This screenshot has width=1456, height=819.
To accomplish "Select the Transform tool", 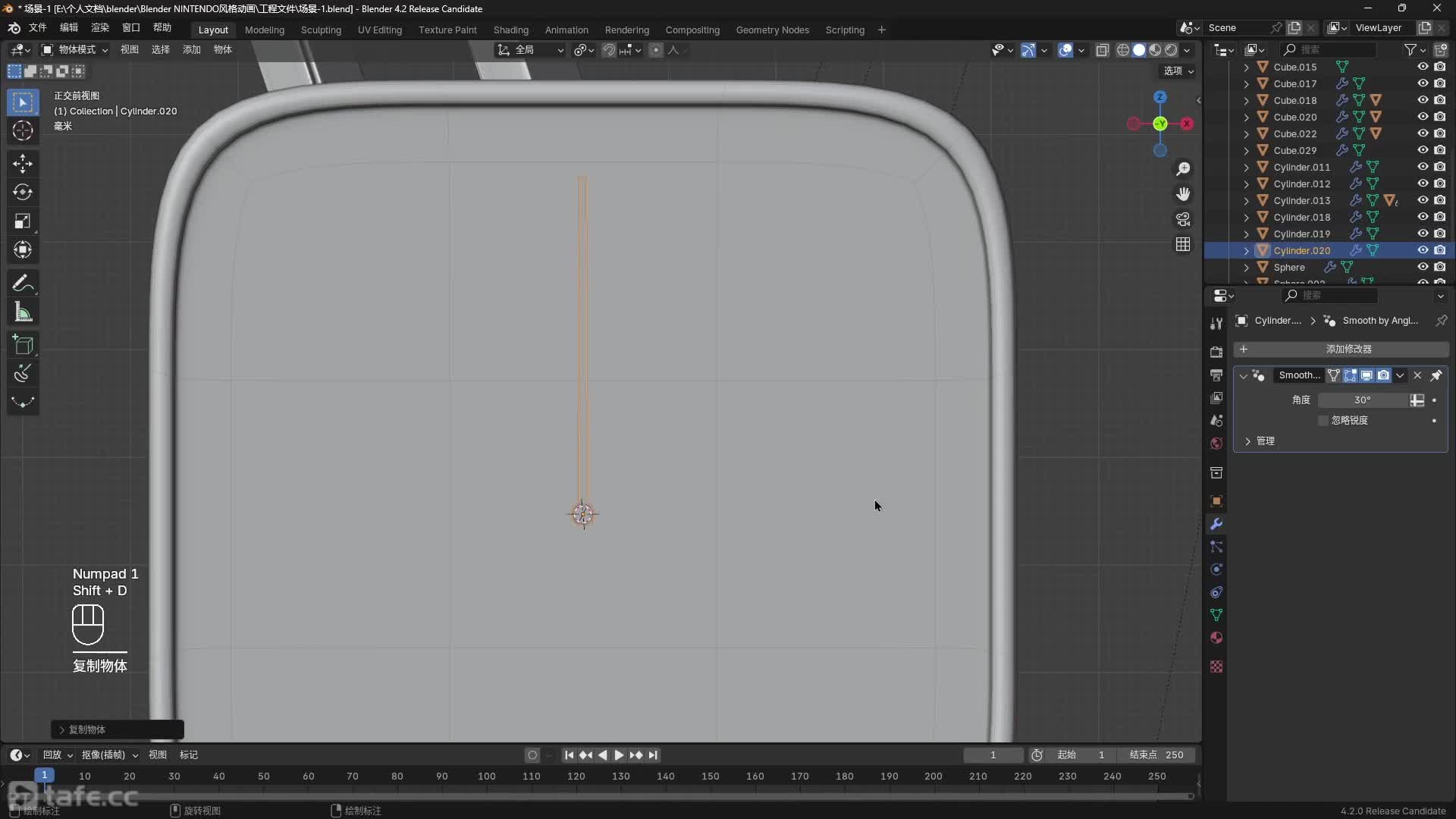I will coord(23,250).
